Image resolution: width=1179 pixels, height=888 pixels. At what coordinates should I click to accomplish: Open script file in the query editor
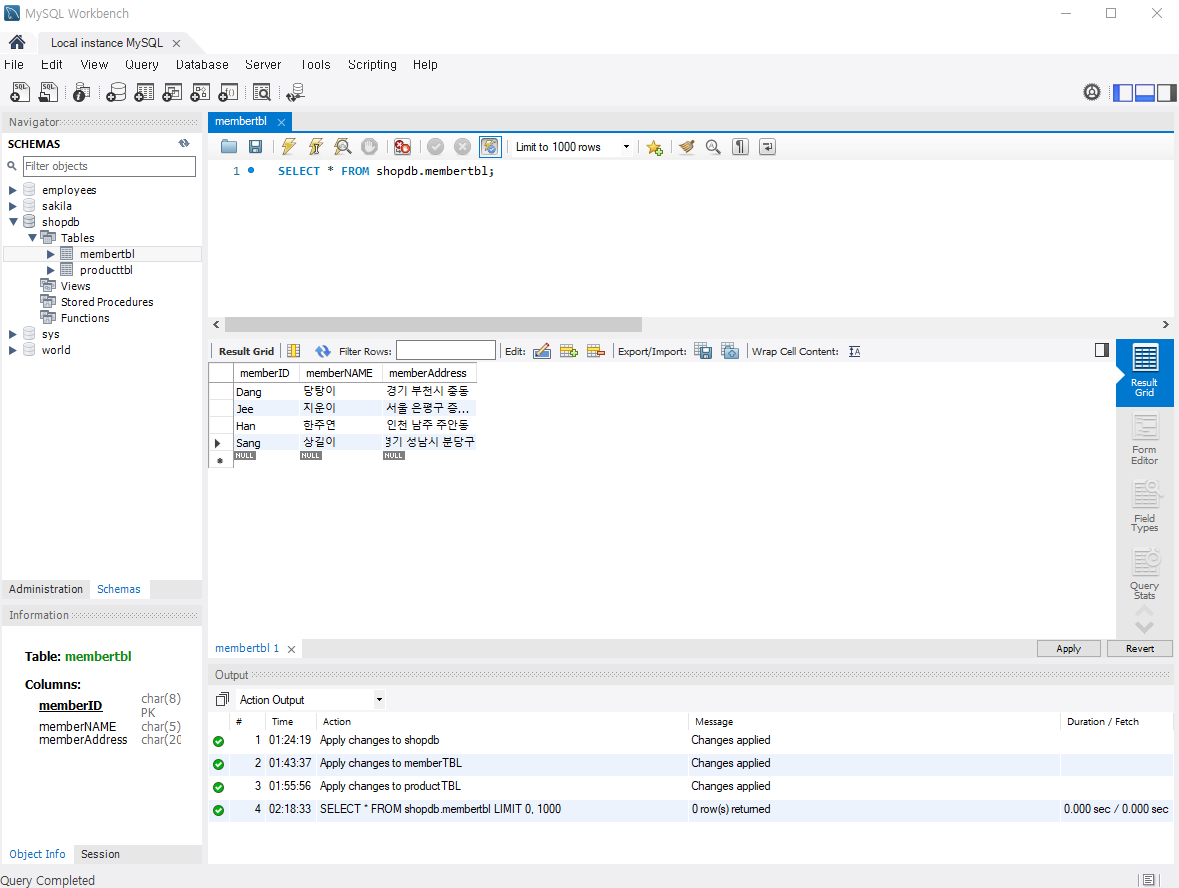[229, 147]
